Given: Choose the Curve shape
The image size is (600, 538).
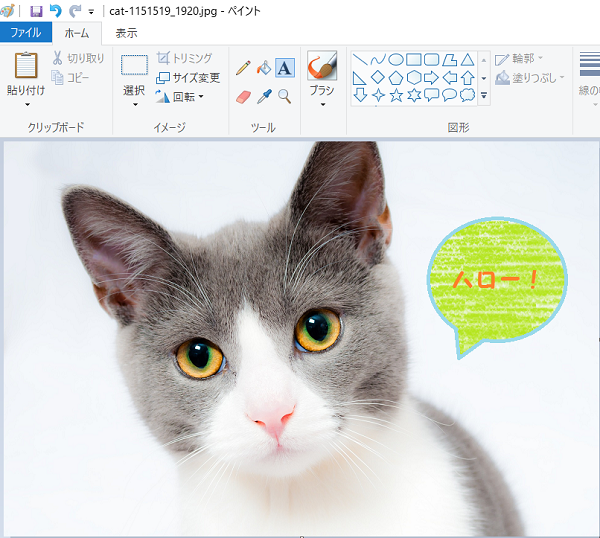Looking at the screenshot, I should (x=378, y=60).
